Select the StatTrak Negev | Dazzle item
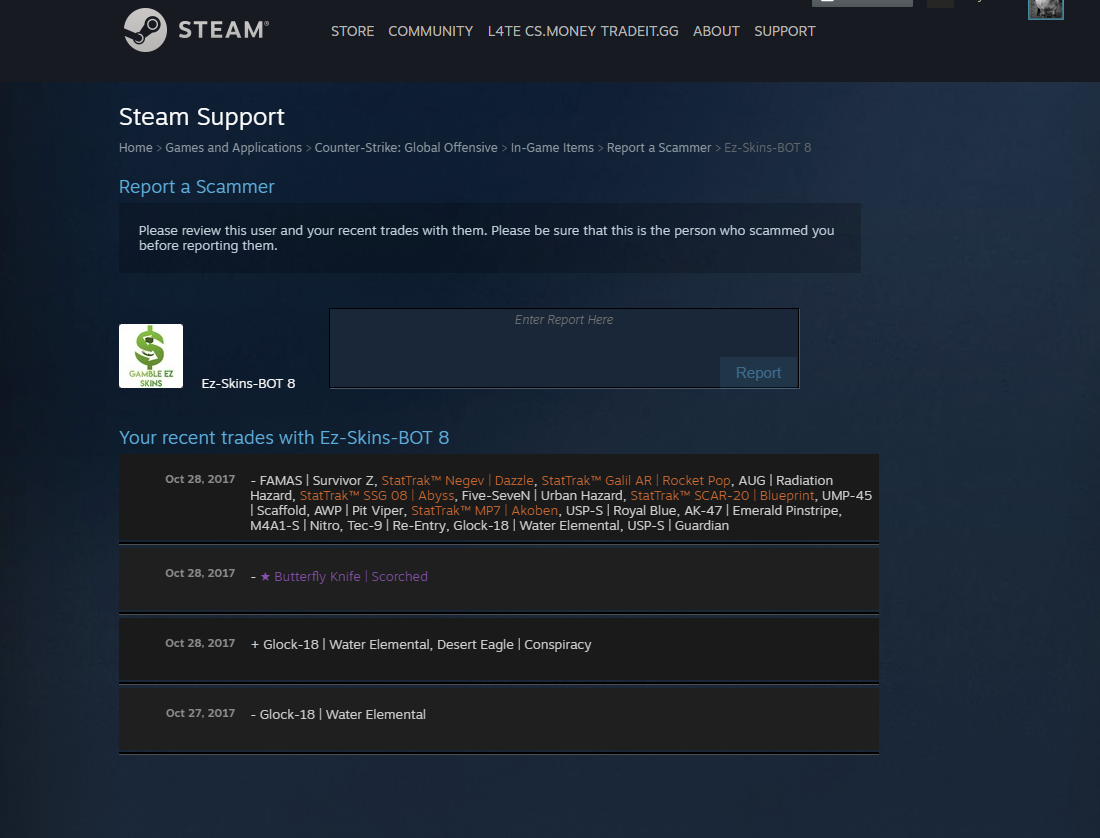 click(457, 480)
